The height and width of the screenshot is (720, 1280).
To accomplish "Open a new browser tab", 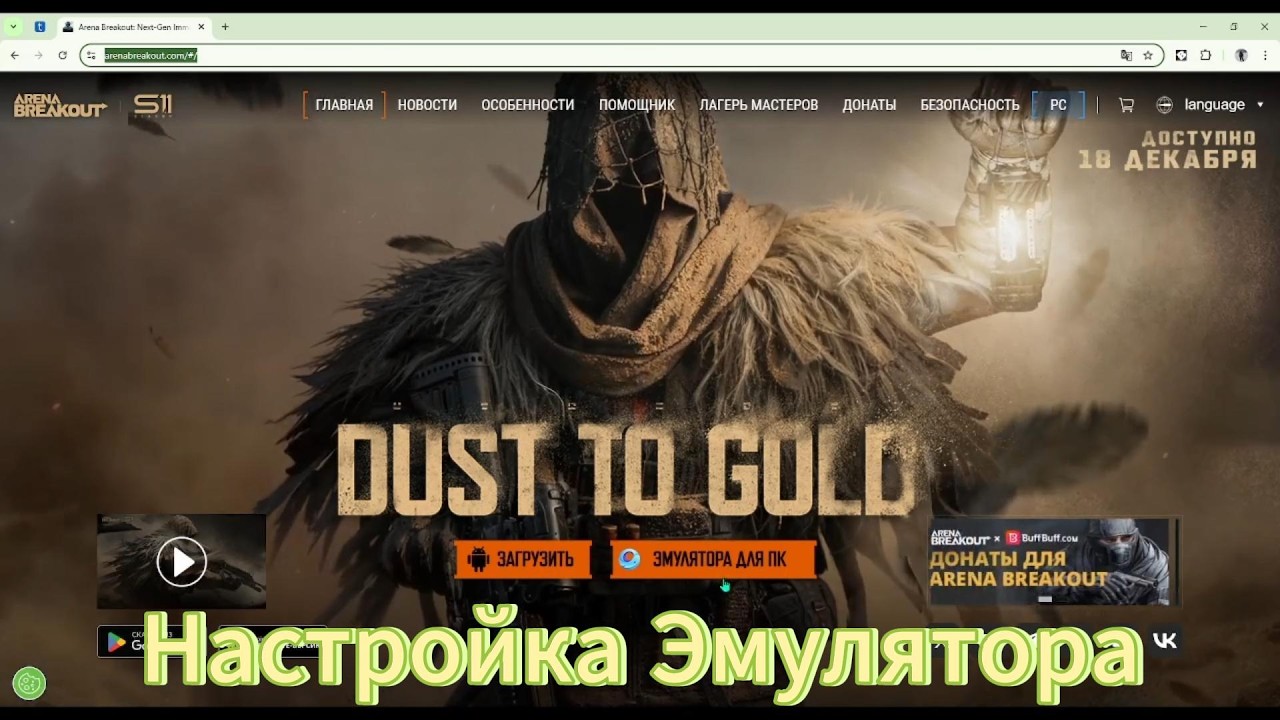I will 225,27.
